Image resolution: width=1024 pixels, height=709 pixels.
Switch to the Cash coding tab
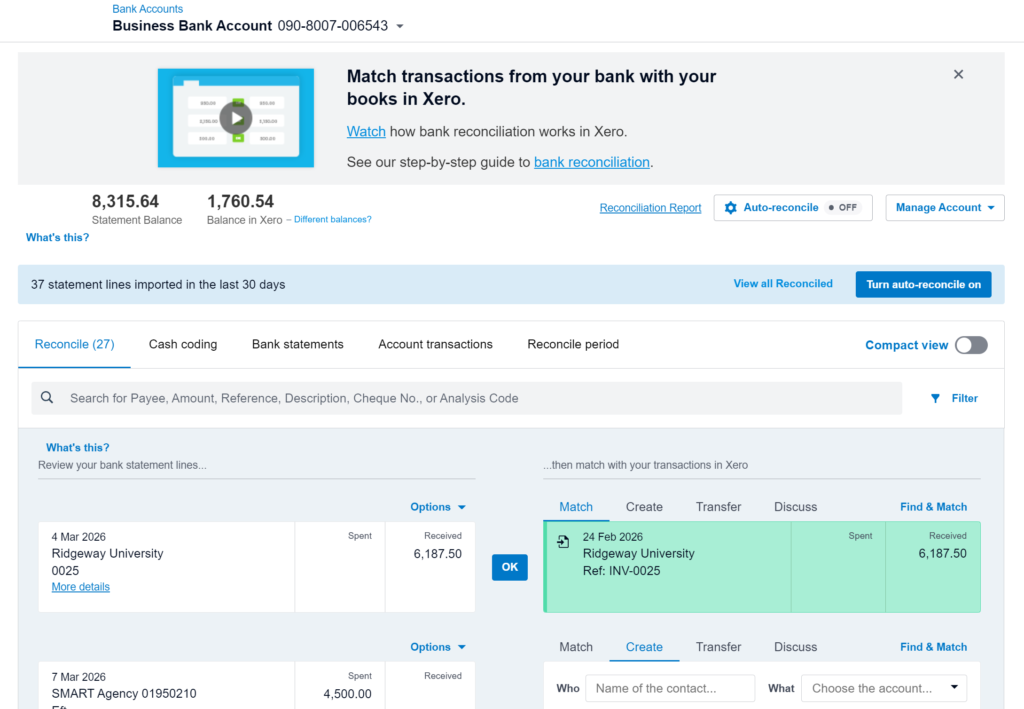pyautogui.click(x=183, y=344)
